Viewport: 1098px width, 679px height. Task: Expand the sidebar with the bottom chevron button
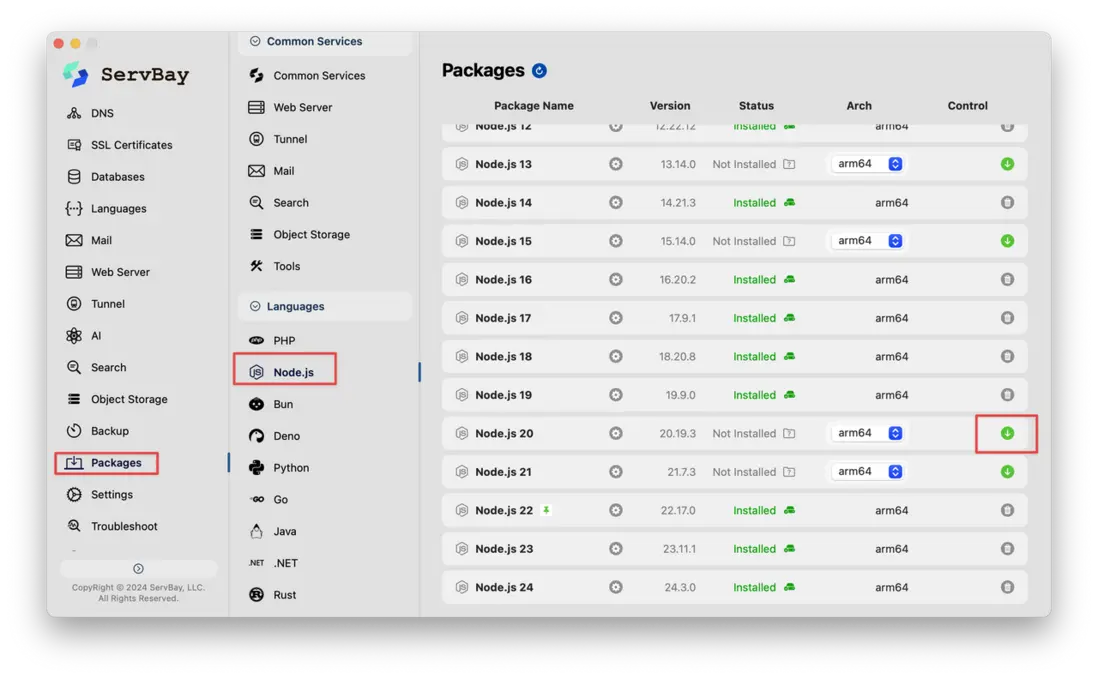tap(138, 569)
